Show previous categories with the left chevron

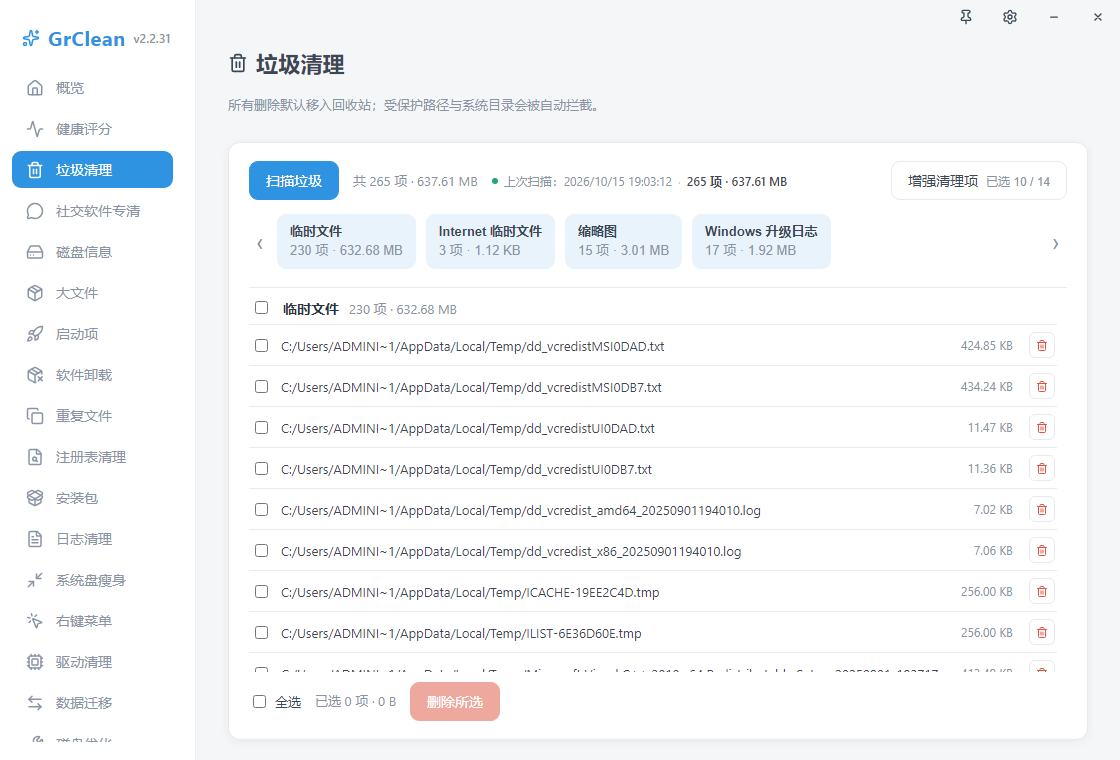click(260, 244)
